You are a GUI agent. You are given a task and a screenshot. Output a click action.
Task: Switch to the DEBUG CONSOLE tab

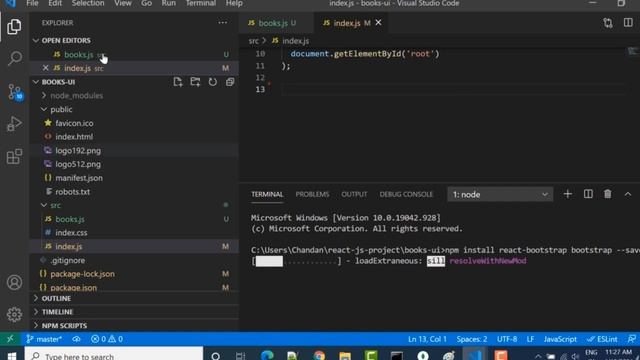[406, 194]
